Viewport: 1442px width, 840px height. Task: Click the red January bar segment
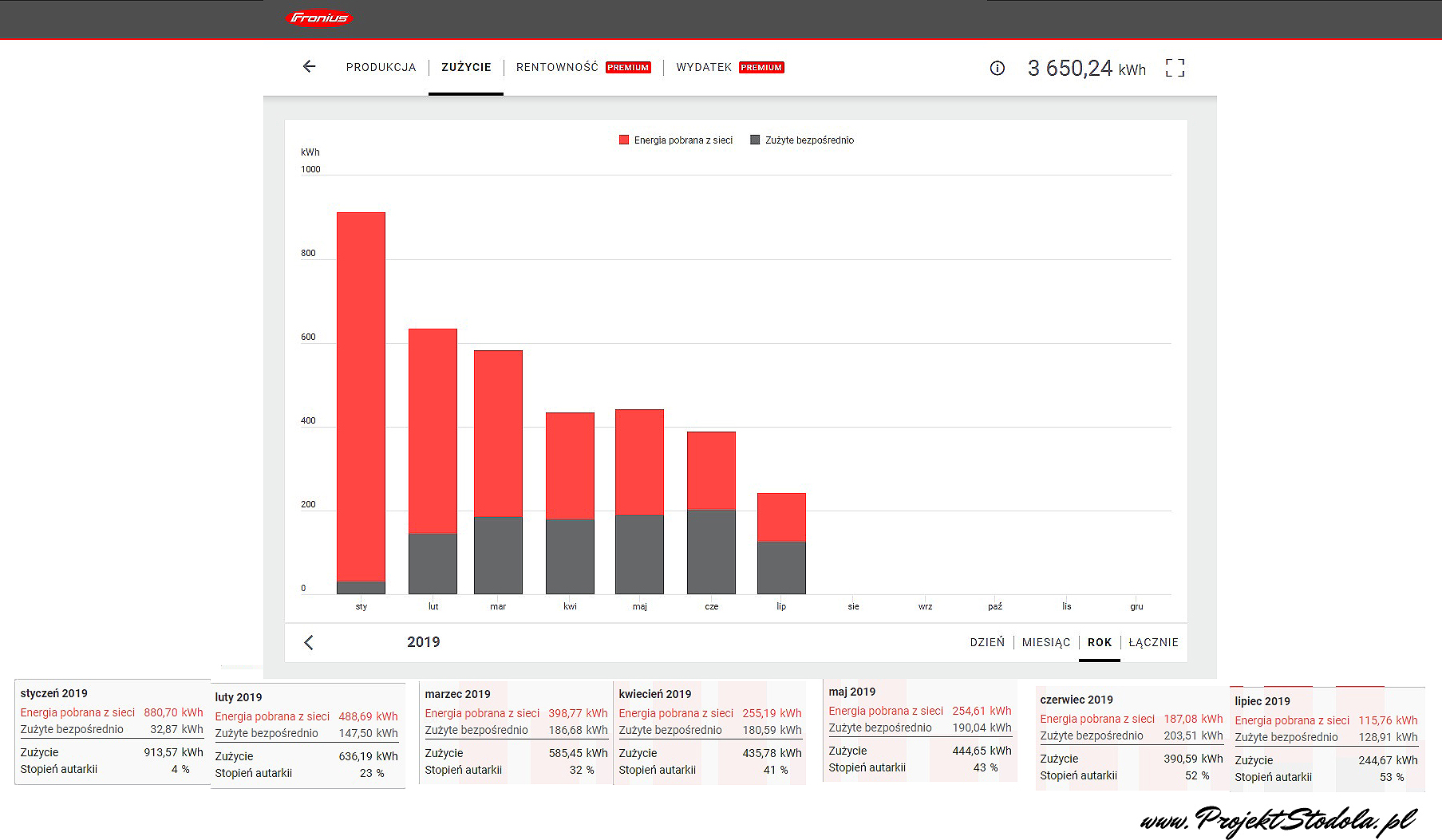361,396
